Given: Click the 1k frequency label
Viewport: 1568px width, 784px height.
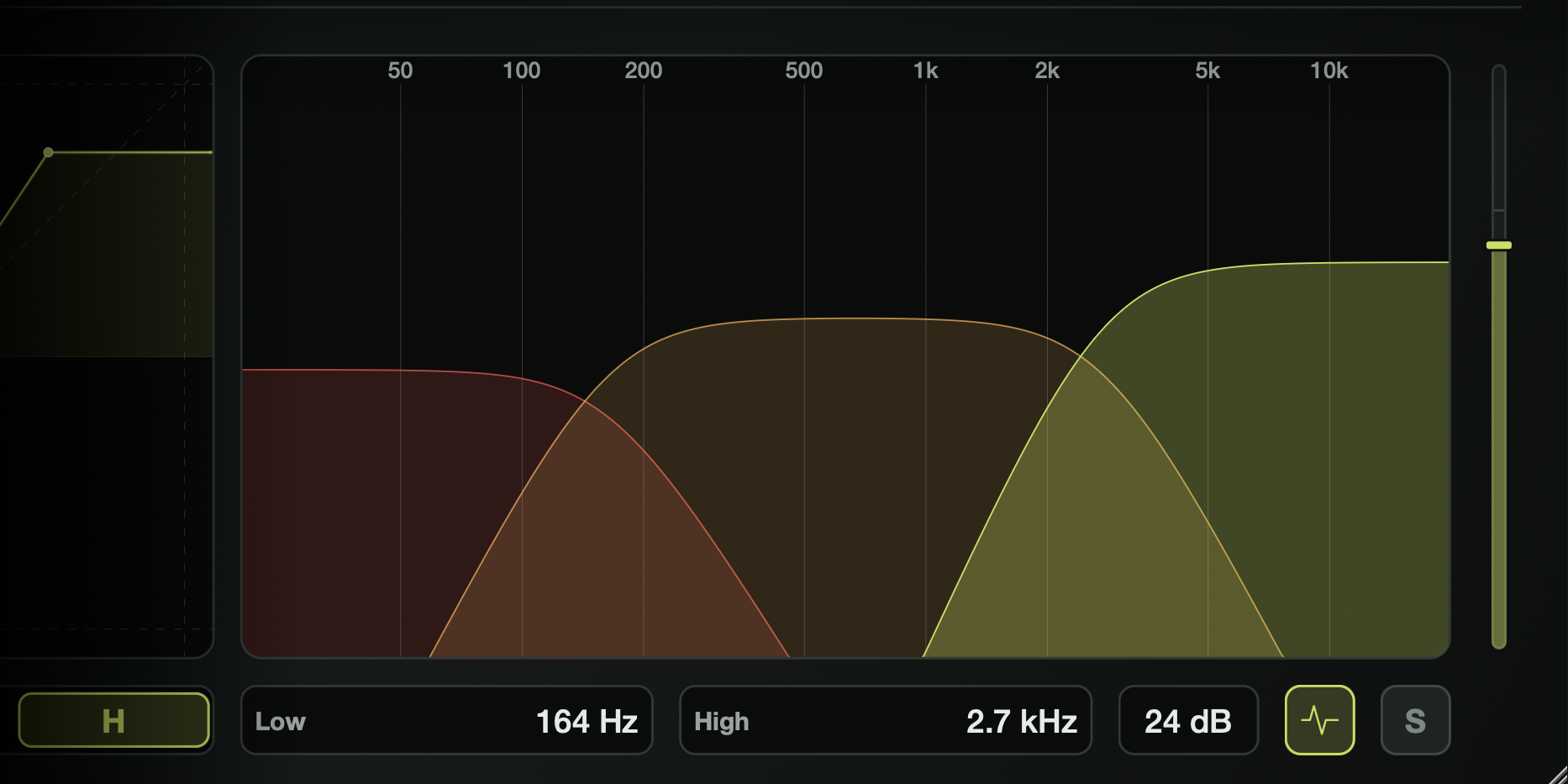Looking at the screenshot, I should (x=925, y=71).
